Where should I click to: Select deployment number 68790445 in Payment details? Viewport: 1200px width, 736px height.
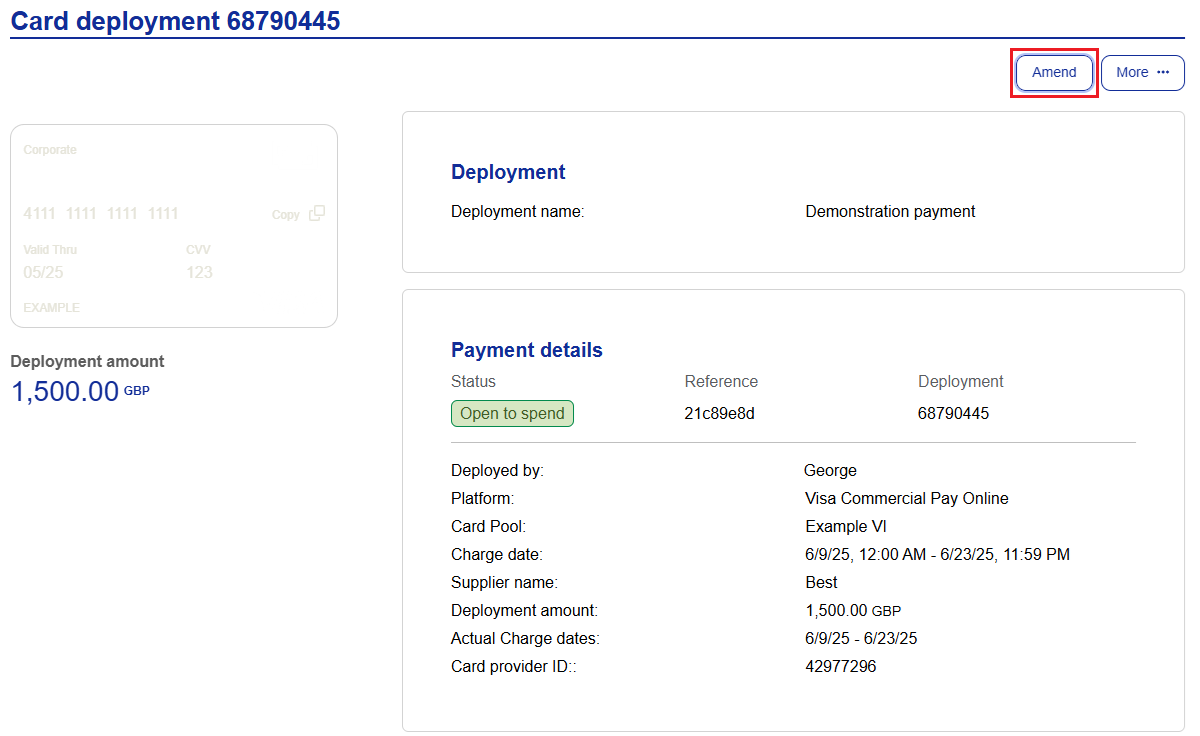pos(953,413)
